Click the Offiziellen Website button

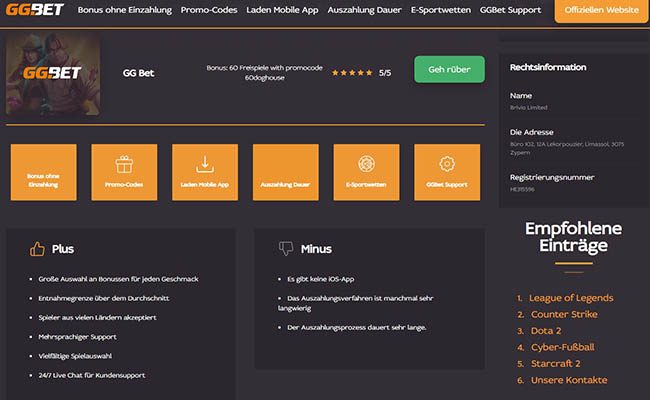tap(601, 10)
